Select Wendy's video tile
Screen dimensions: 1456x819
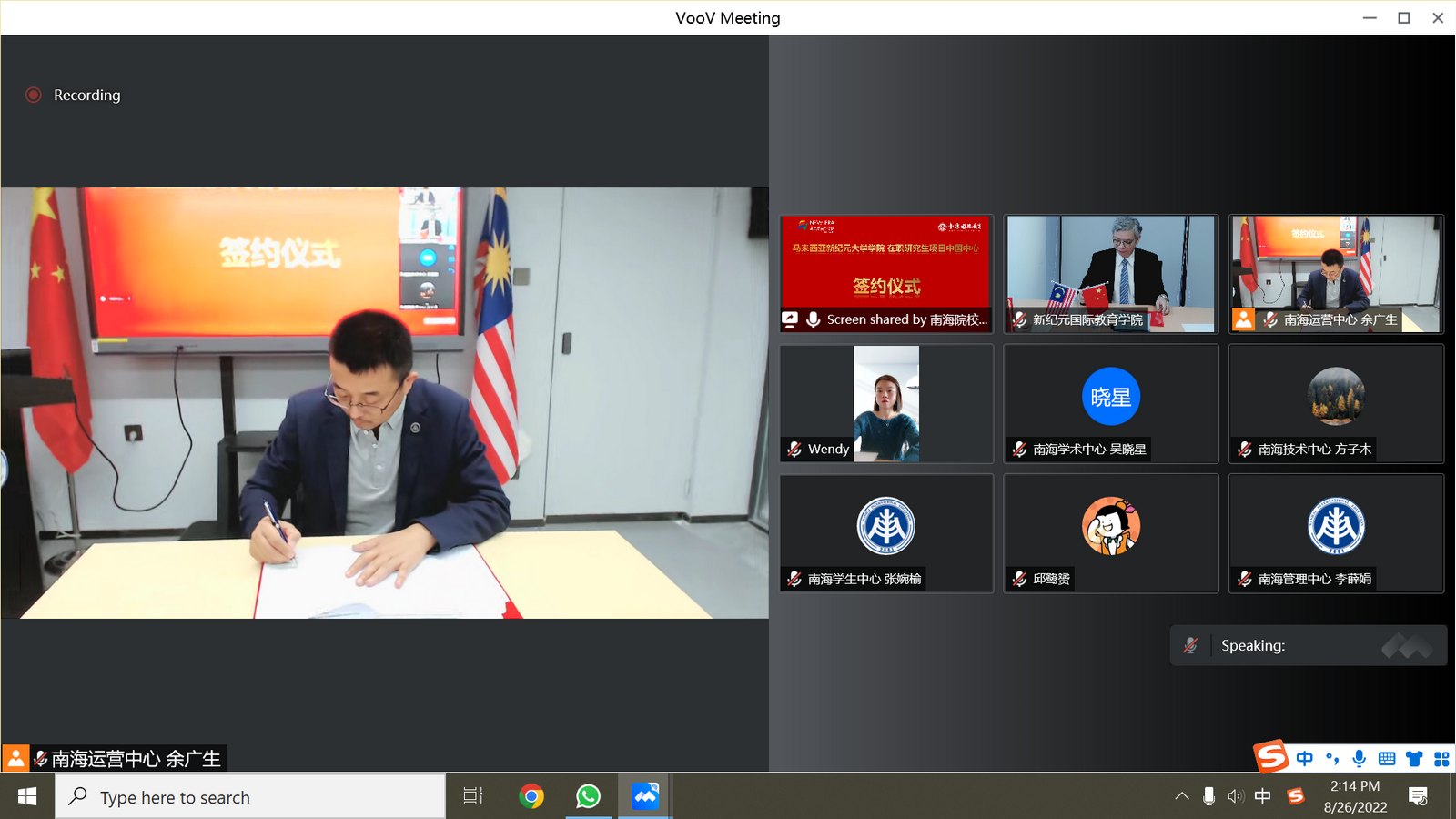(x=886, y=403)
